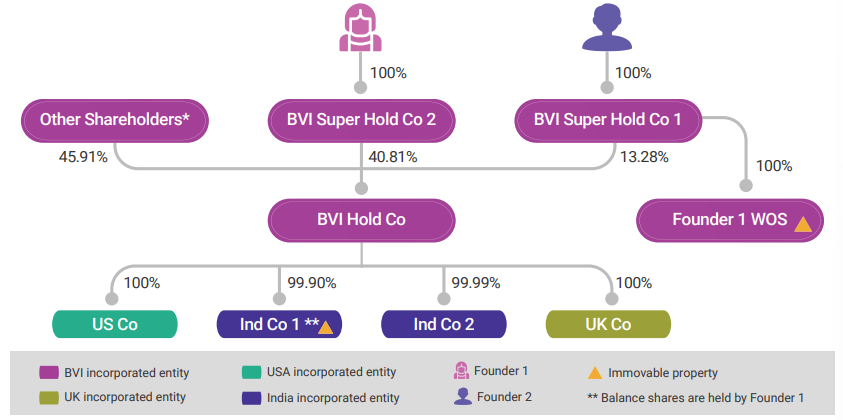This screenshot has height=420, width=843.
Task: Click the Ind Co 2 box
Action: (x=444, y=324)
